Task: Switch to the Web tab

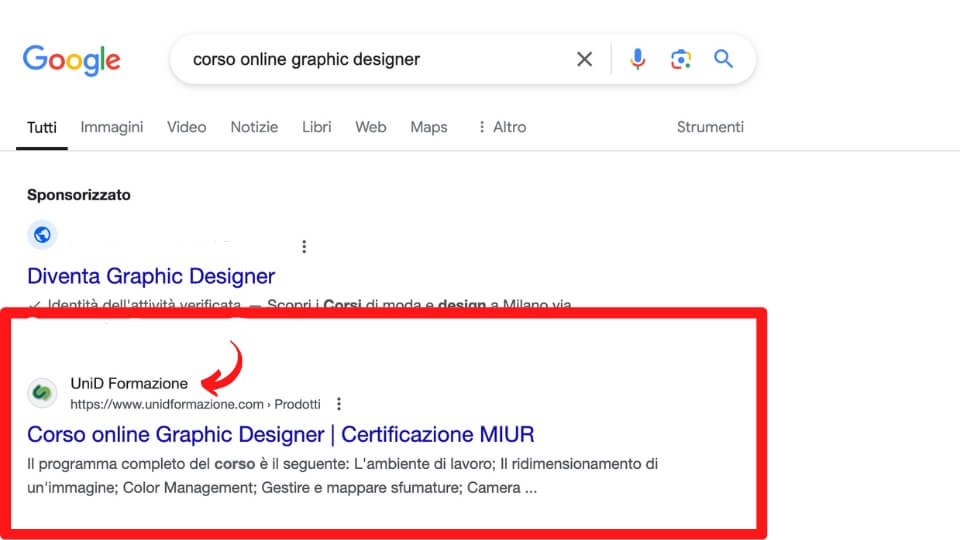Action: coord(370,127)
